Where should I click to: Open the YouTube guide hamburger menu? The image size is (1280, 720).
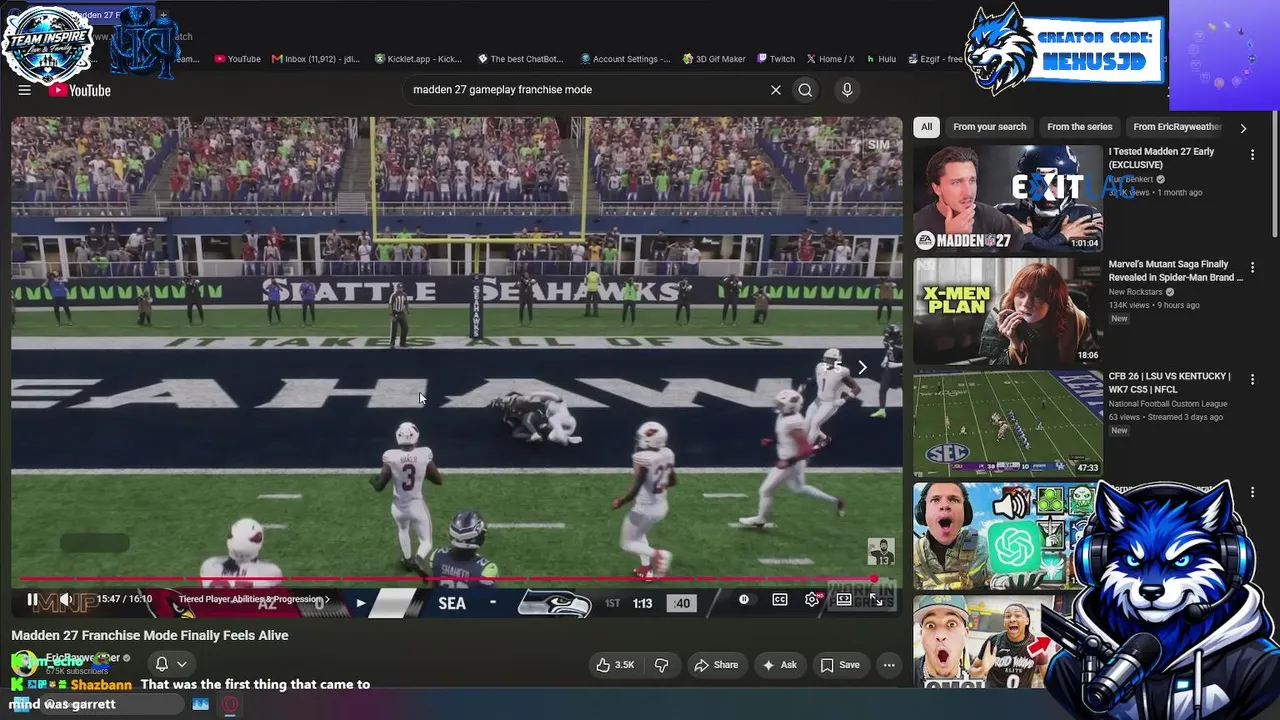tap(24, 90)
